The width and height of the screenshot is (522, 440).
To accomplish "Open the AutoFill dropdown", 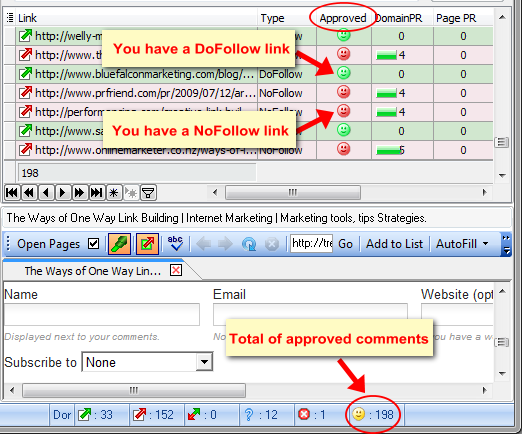I will click(x=462, y=244).
